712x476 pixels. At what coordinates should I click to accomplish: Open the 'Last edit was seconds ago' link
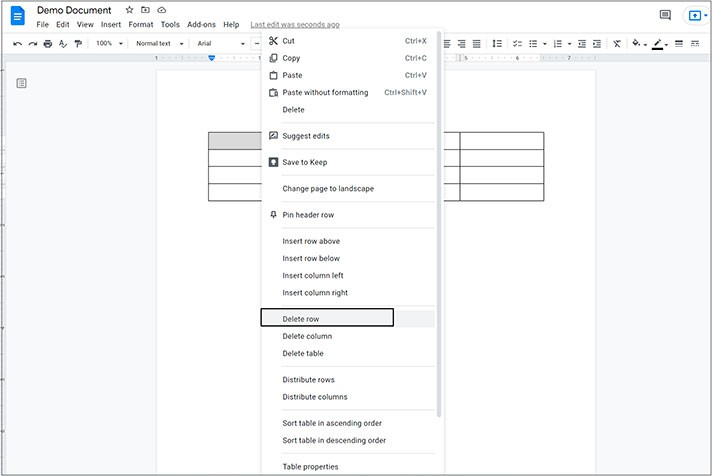point(295,25)
